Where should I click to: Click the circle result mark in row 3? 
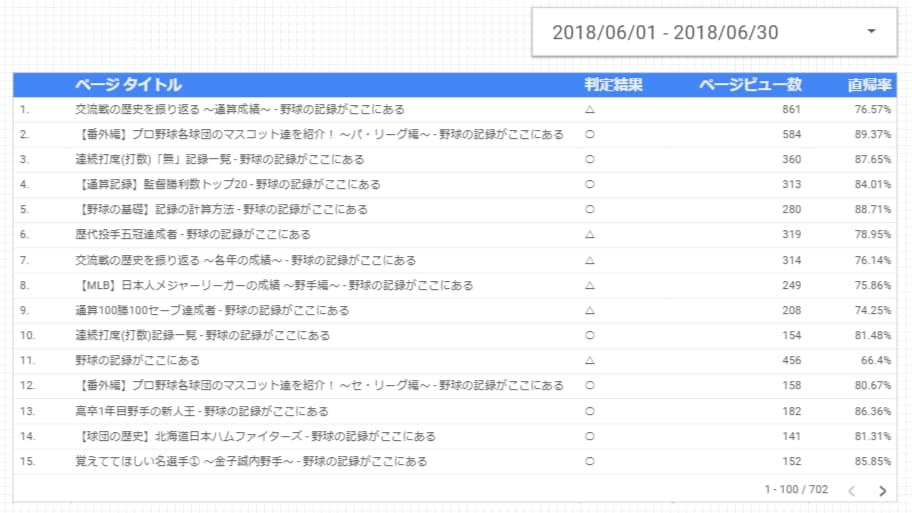click(590, 159)
